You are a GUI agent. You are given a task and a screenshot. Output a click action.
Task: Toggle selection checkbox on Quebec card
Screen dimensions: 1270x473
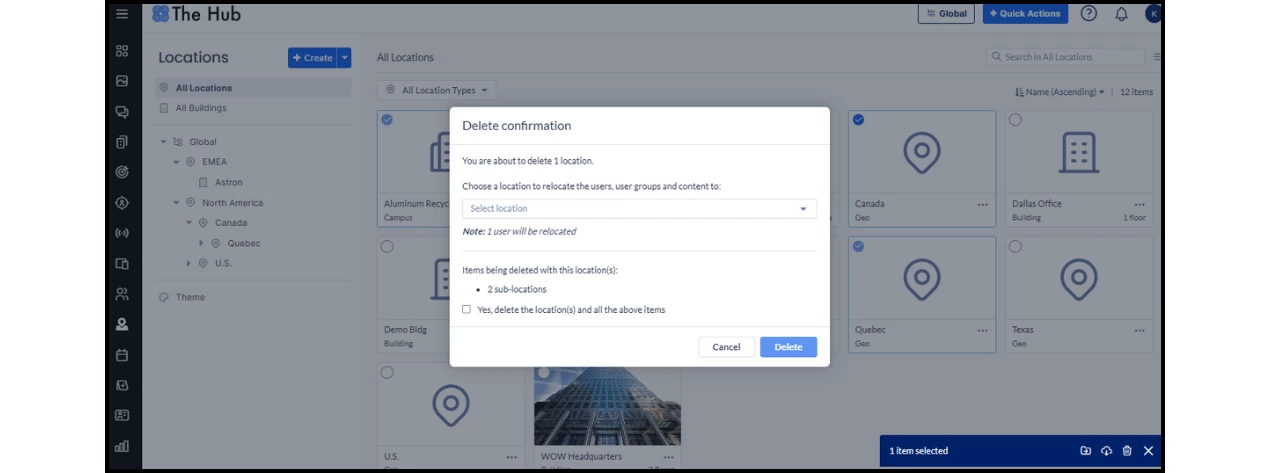[858, 246]
